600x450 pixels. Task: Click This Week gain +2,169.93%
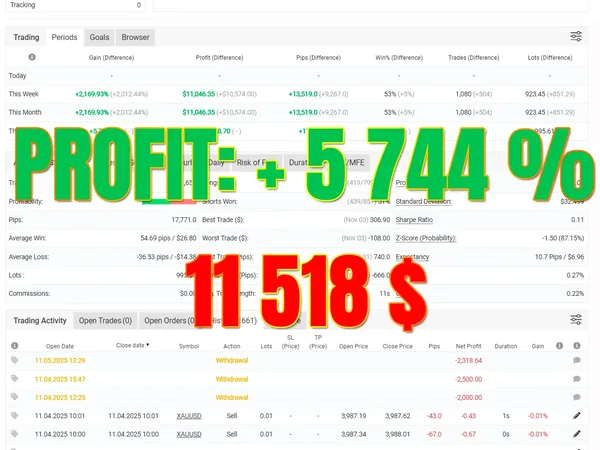pyautogui.click(x=92, y=94)
